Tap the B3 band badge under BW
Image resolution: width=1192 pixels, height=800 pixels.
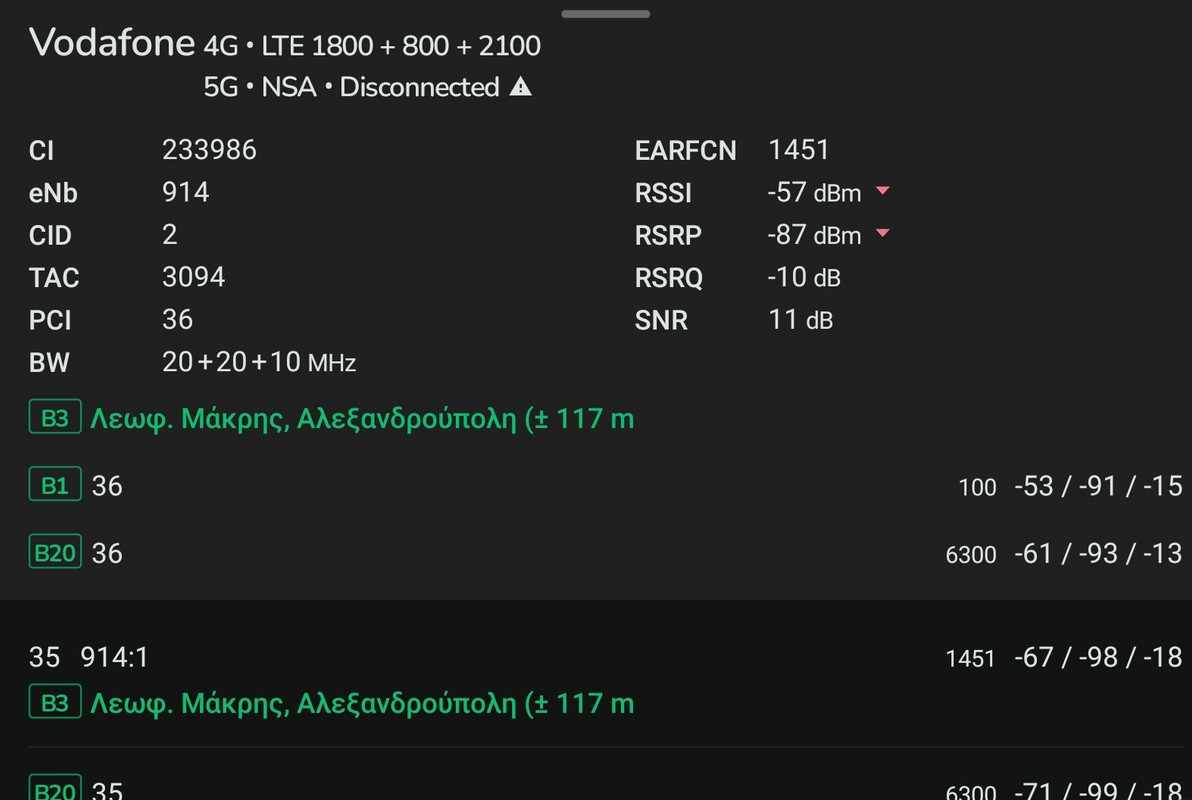[55, 417]
